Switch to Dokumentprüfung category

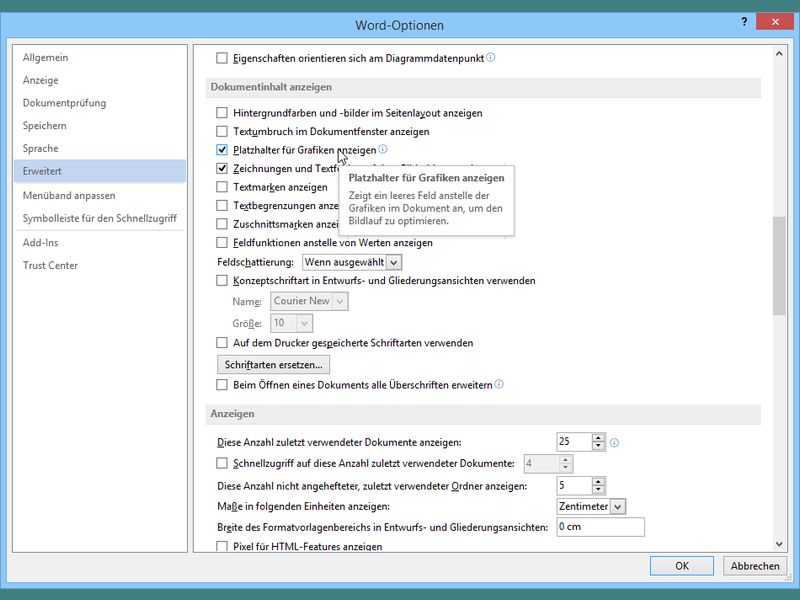[x=99, y=103]
